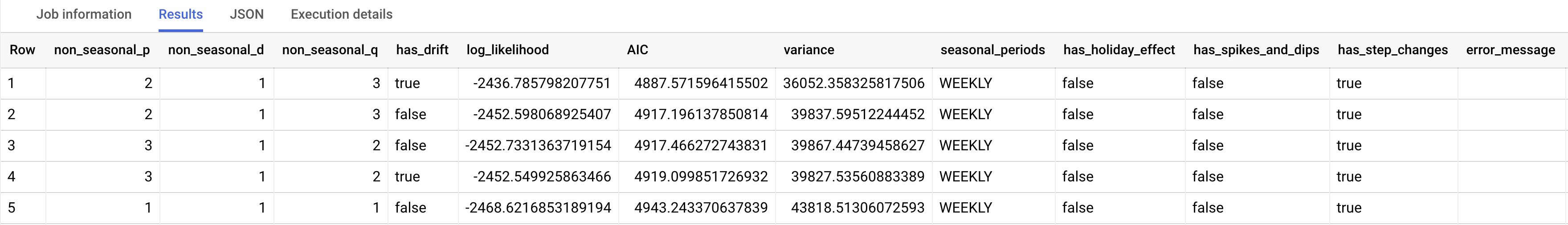Switch to the Results tab
The image size is (1568, 225).
(181, 15)
